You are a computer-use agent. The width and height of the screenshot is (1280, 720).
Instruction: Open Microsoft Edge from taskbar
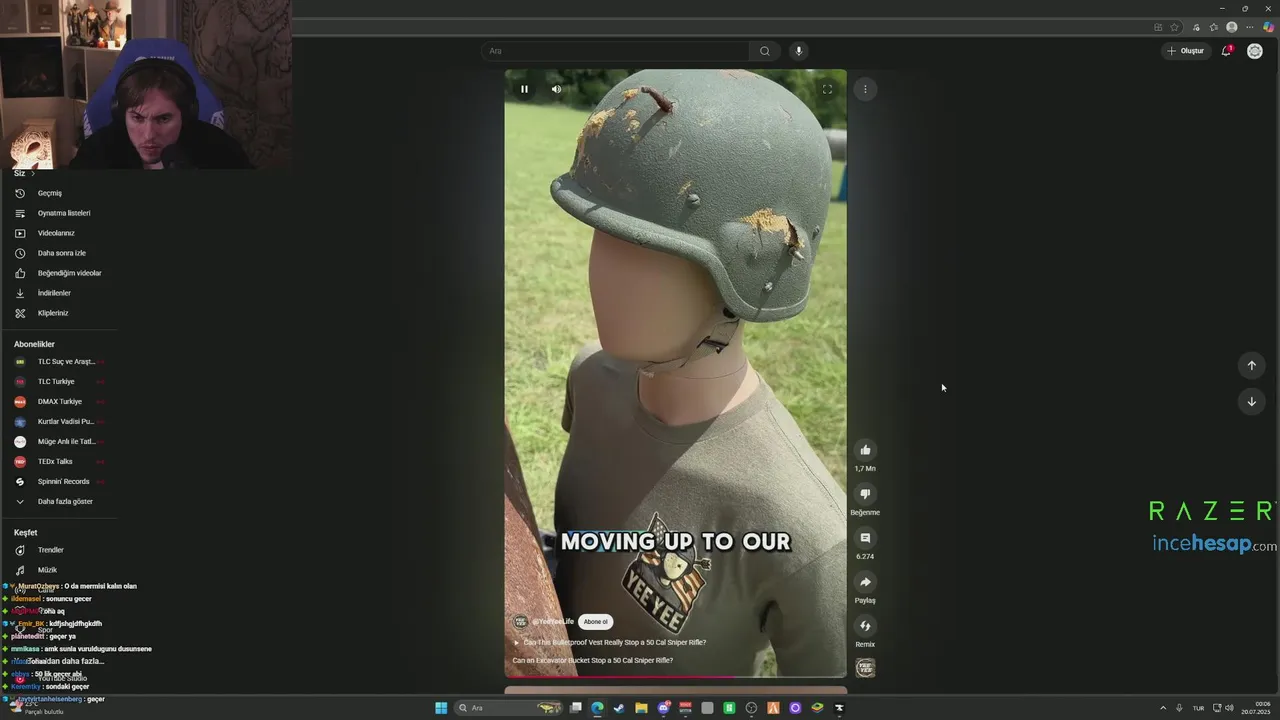(x=597, y=708)
